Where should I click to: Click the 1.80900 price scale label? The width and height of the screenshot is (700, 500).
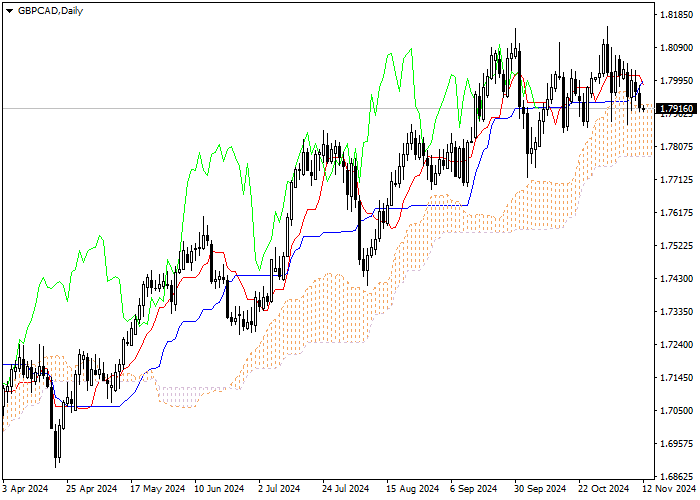tap(676, 48)
